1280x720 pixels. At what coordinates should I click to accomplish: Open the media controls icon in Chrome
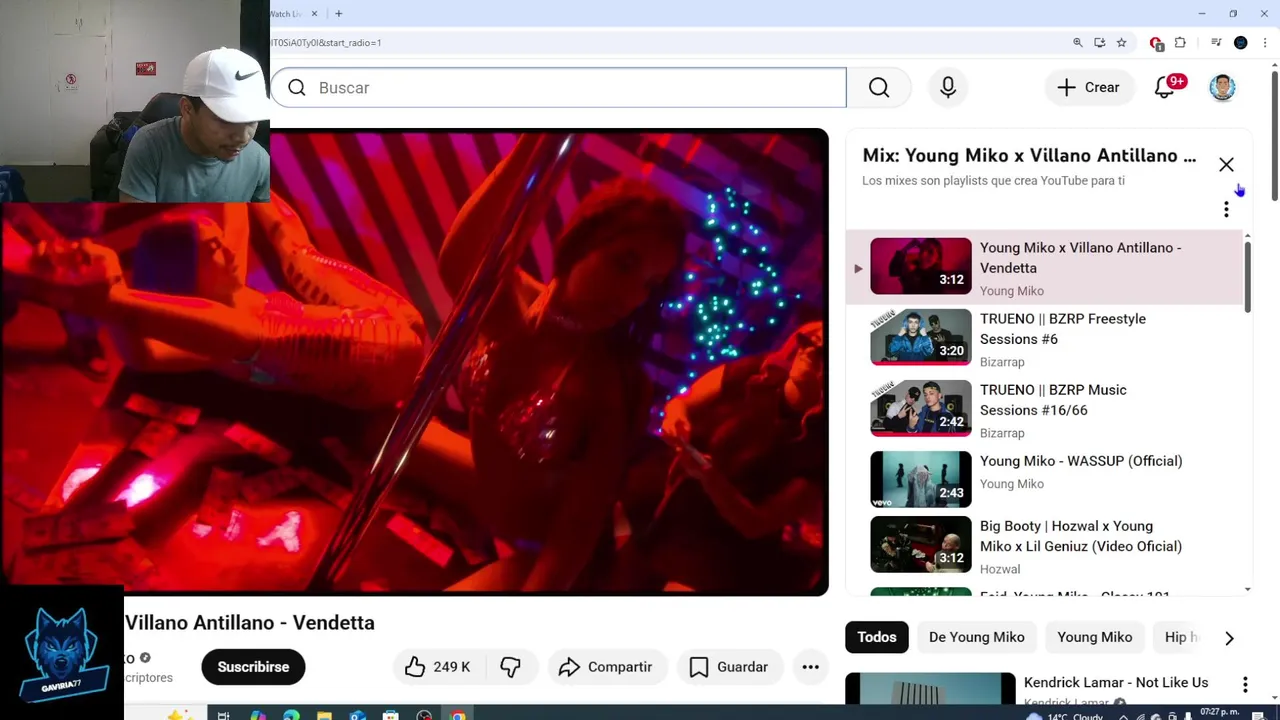[1216, 43]
